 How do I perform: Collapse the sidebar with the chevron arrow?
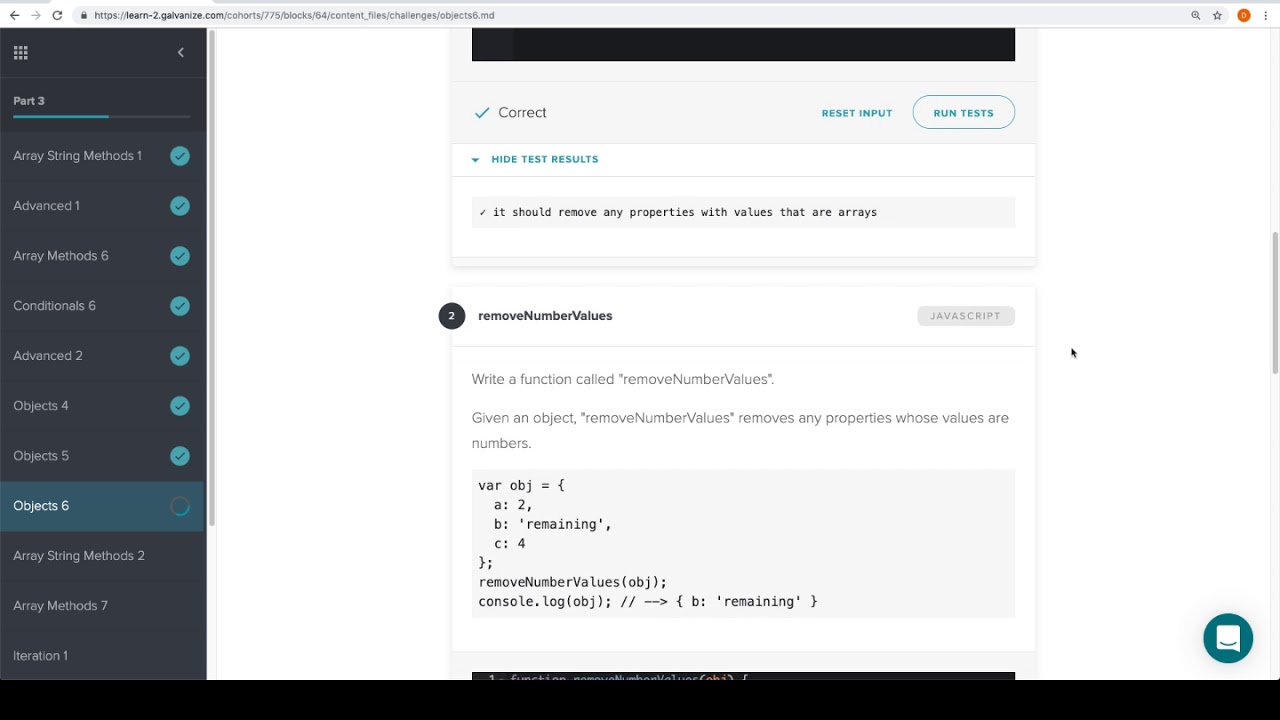(x=181, y=53)
